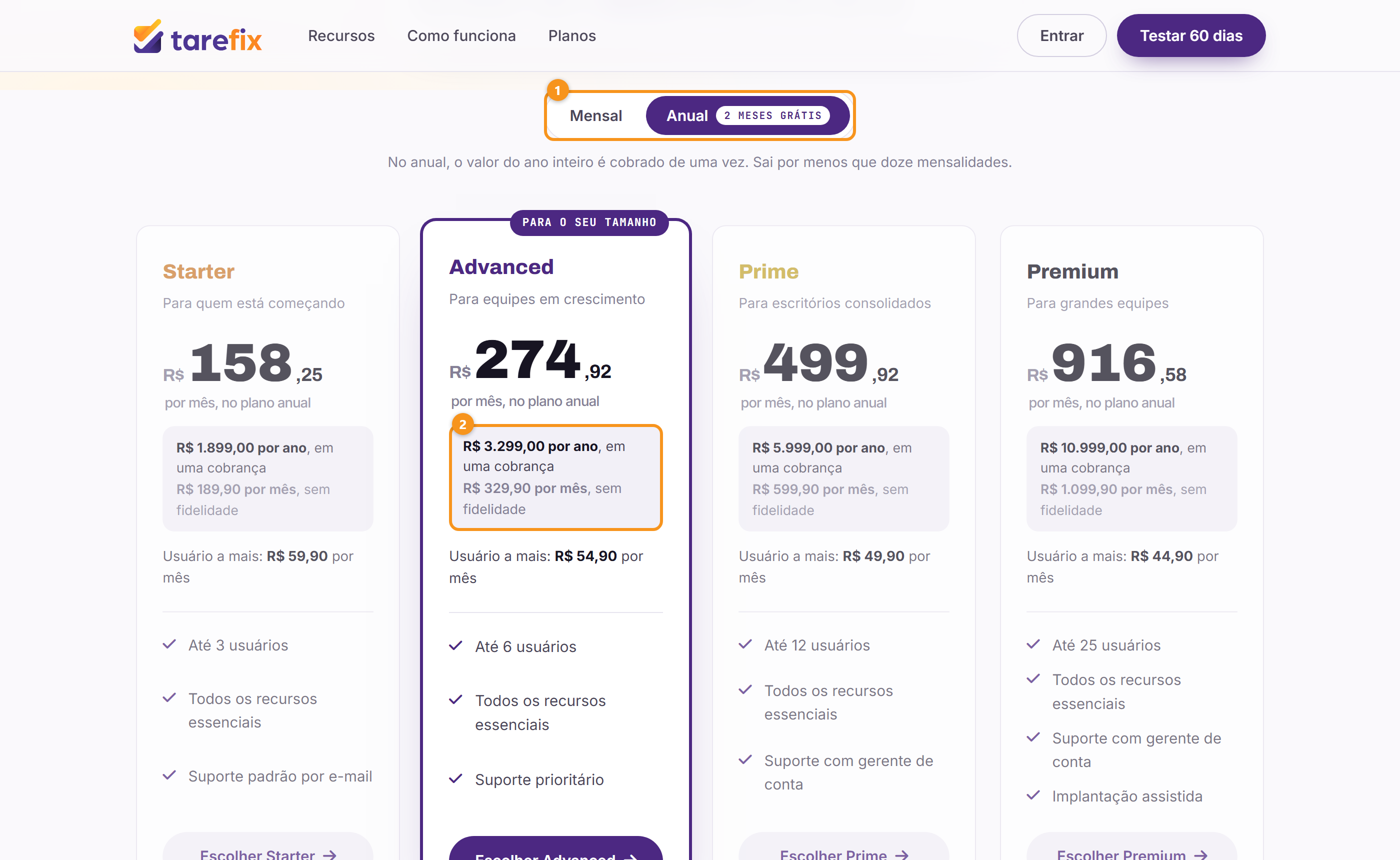Screen dimensions: 1400x860
Task: Click the checkmark beside Implantação assistida
Action: coord(1033,795)
